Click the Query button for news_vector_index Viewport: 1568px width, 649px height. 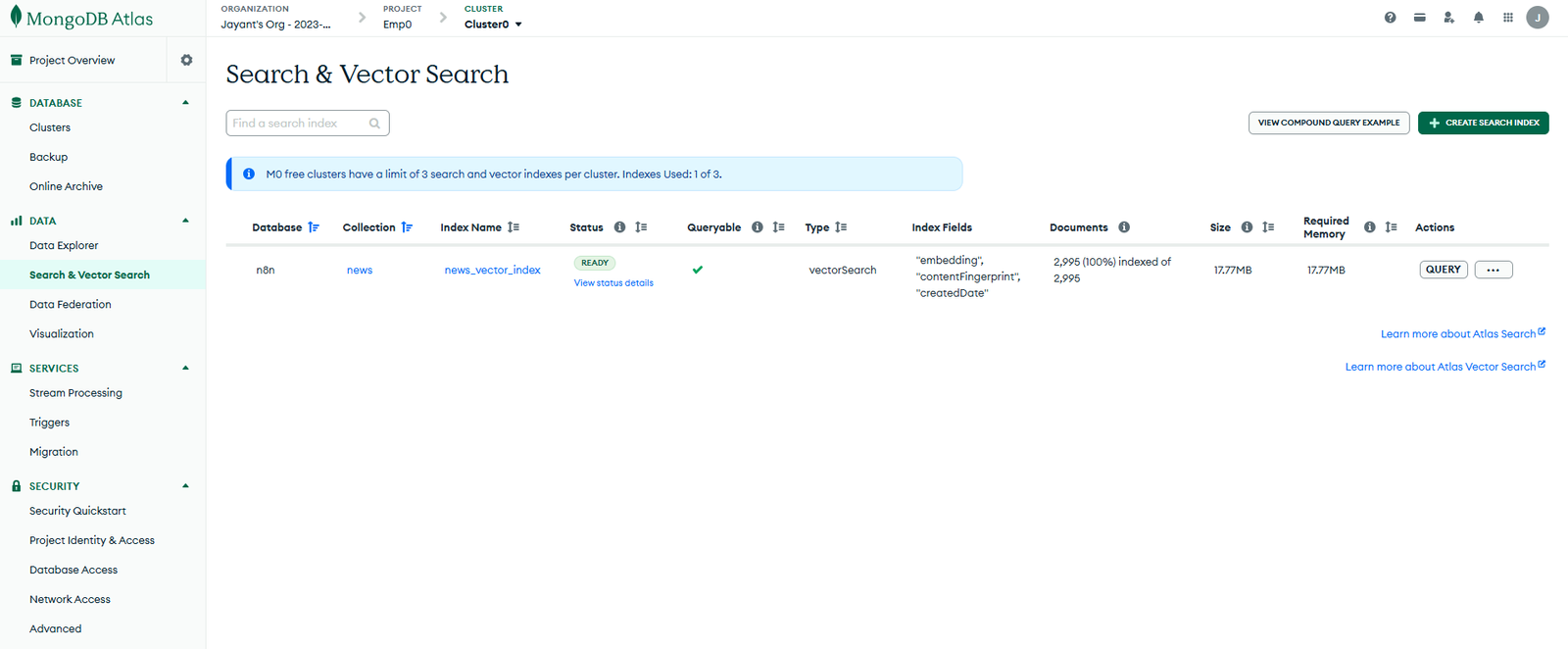pyautogui.click(x=1444, y=270)
